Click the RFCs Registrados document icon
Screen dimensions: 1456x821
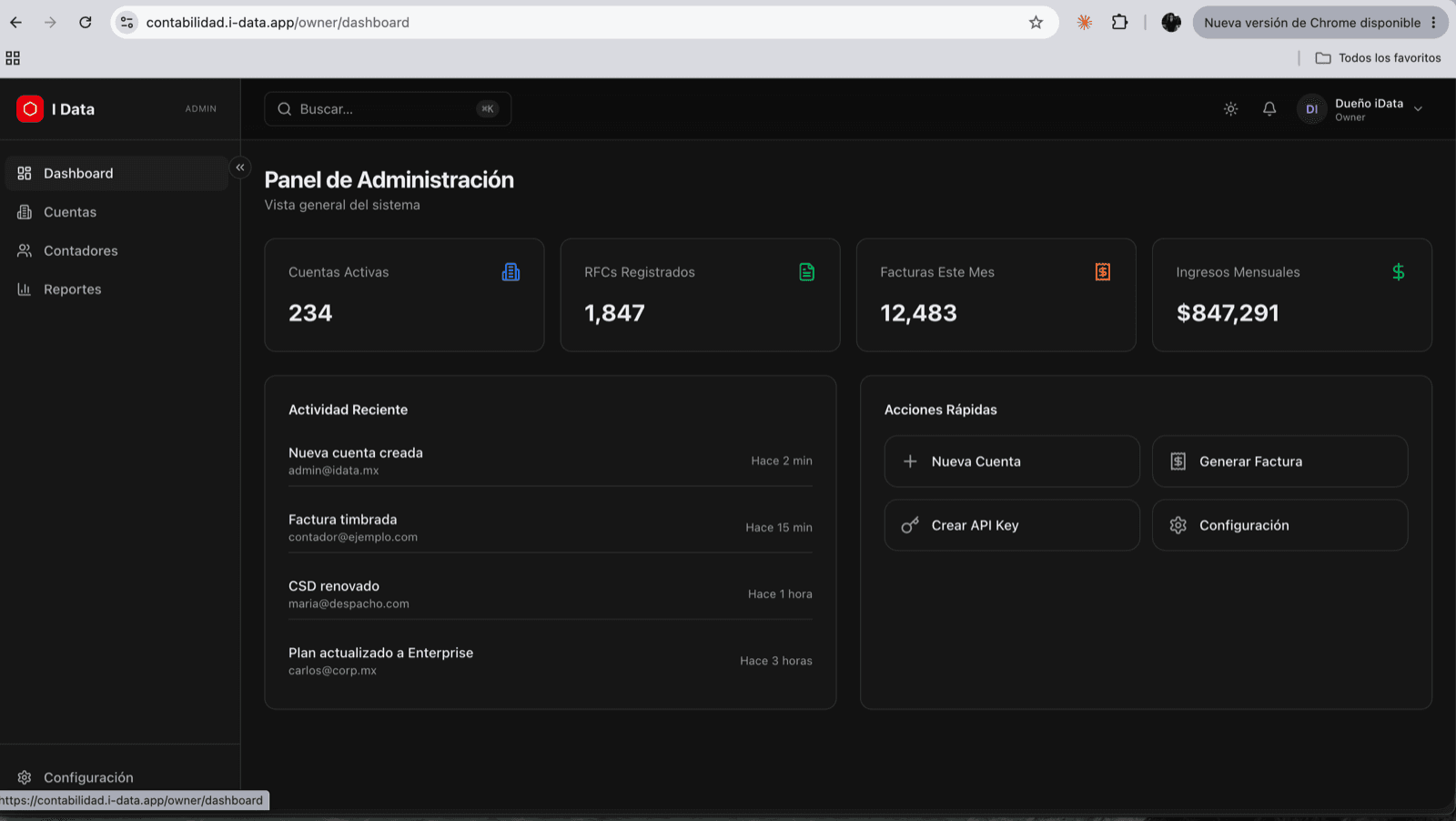(x=807, y=272)
